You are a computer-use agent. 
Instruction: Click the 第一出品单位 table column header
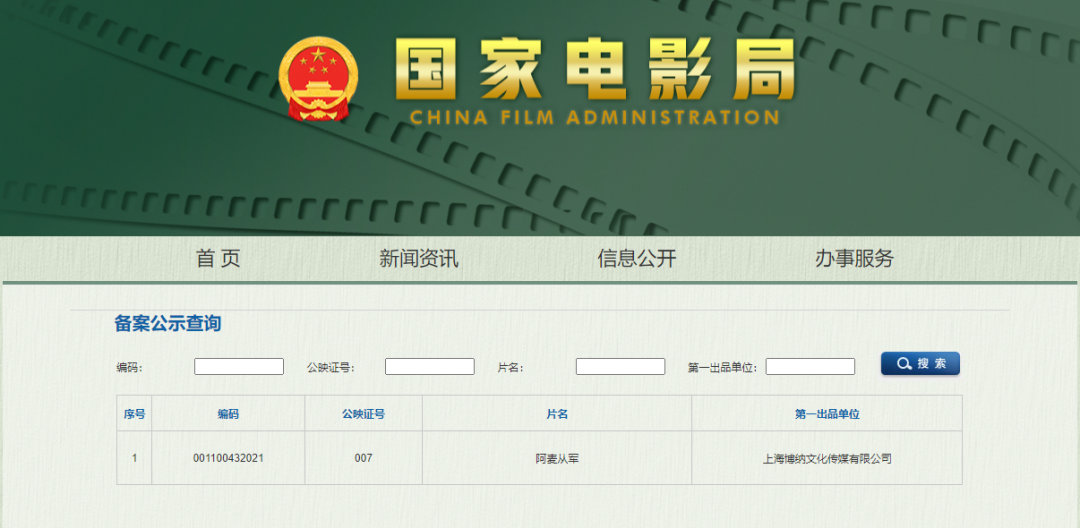tap(827, 414)
